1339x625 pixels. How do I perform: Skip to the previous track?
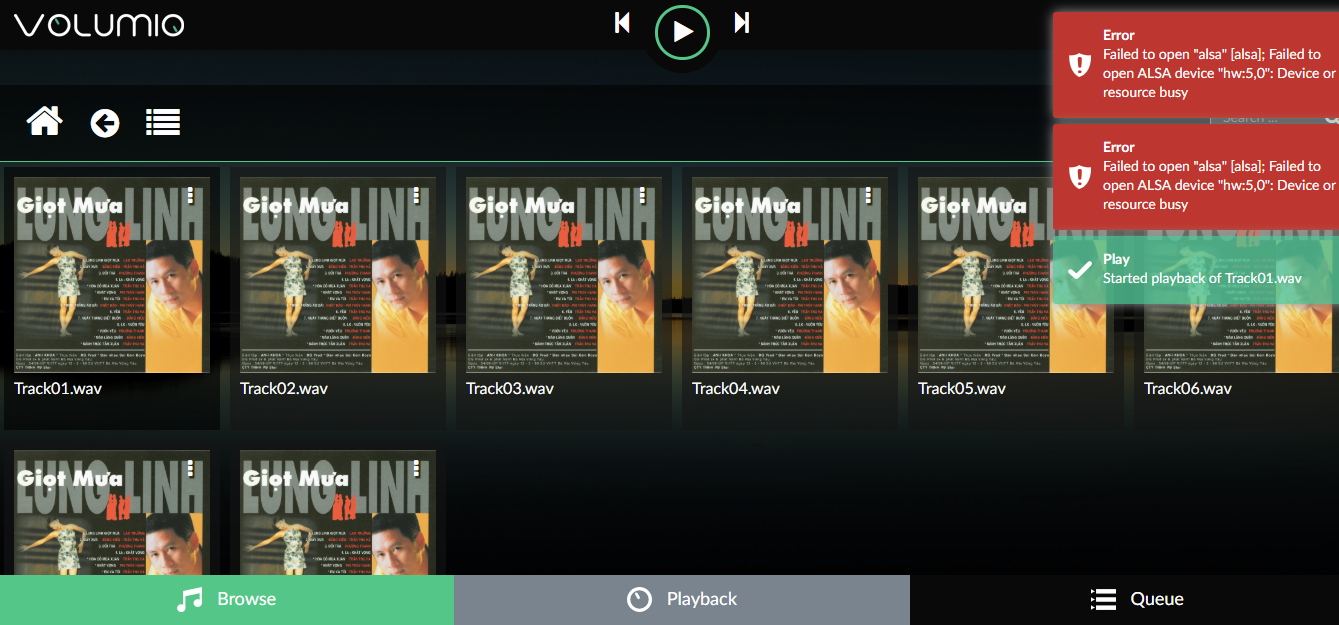tap(622, 22)
